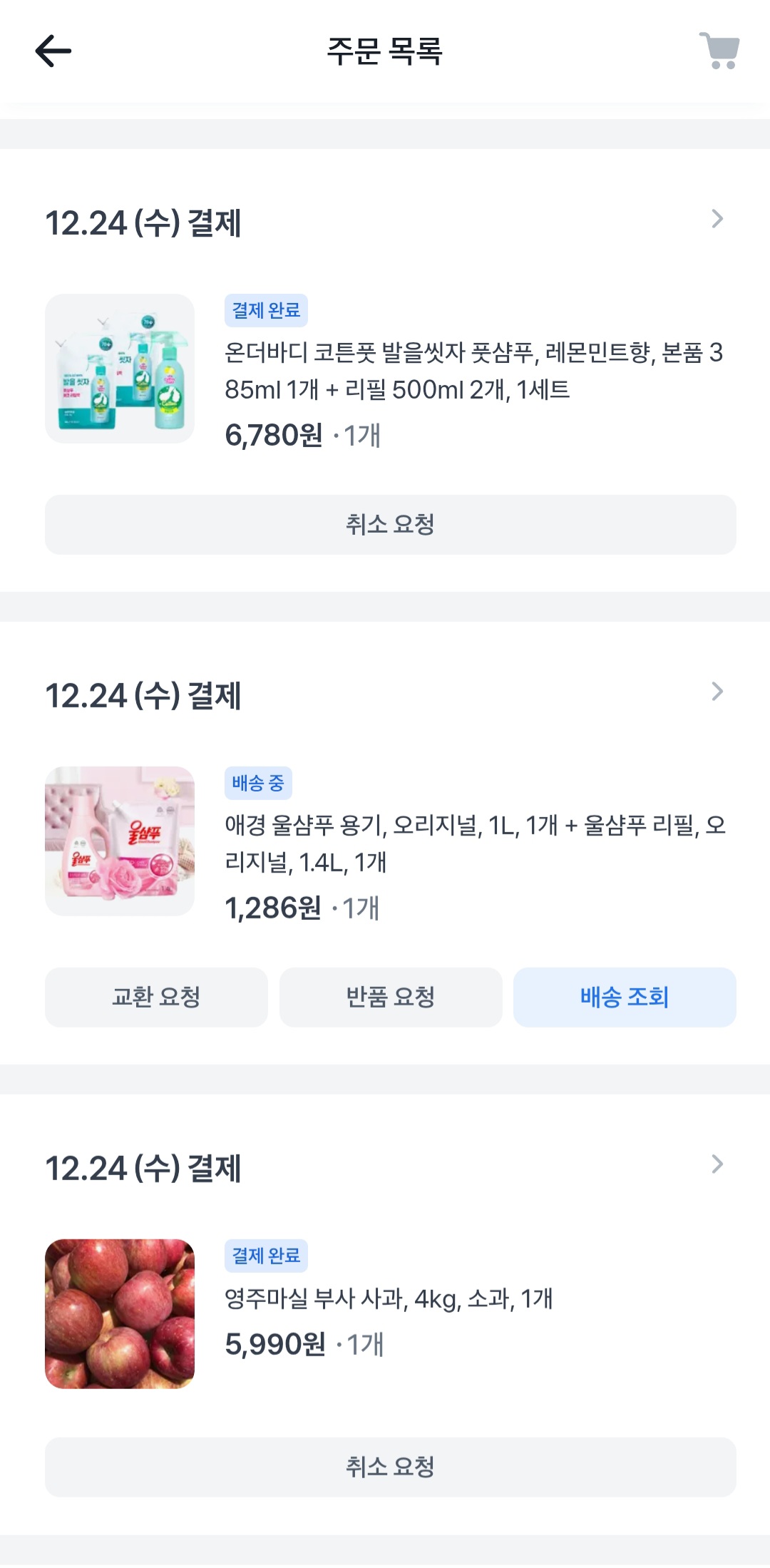Open 영주마실 부사 사과 product title

click(389, 1299)
